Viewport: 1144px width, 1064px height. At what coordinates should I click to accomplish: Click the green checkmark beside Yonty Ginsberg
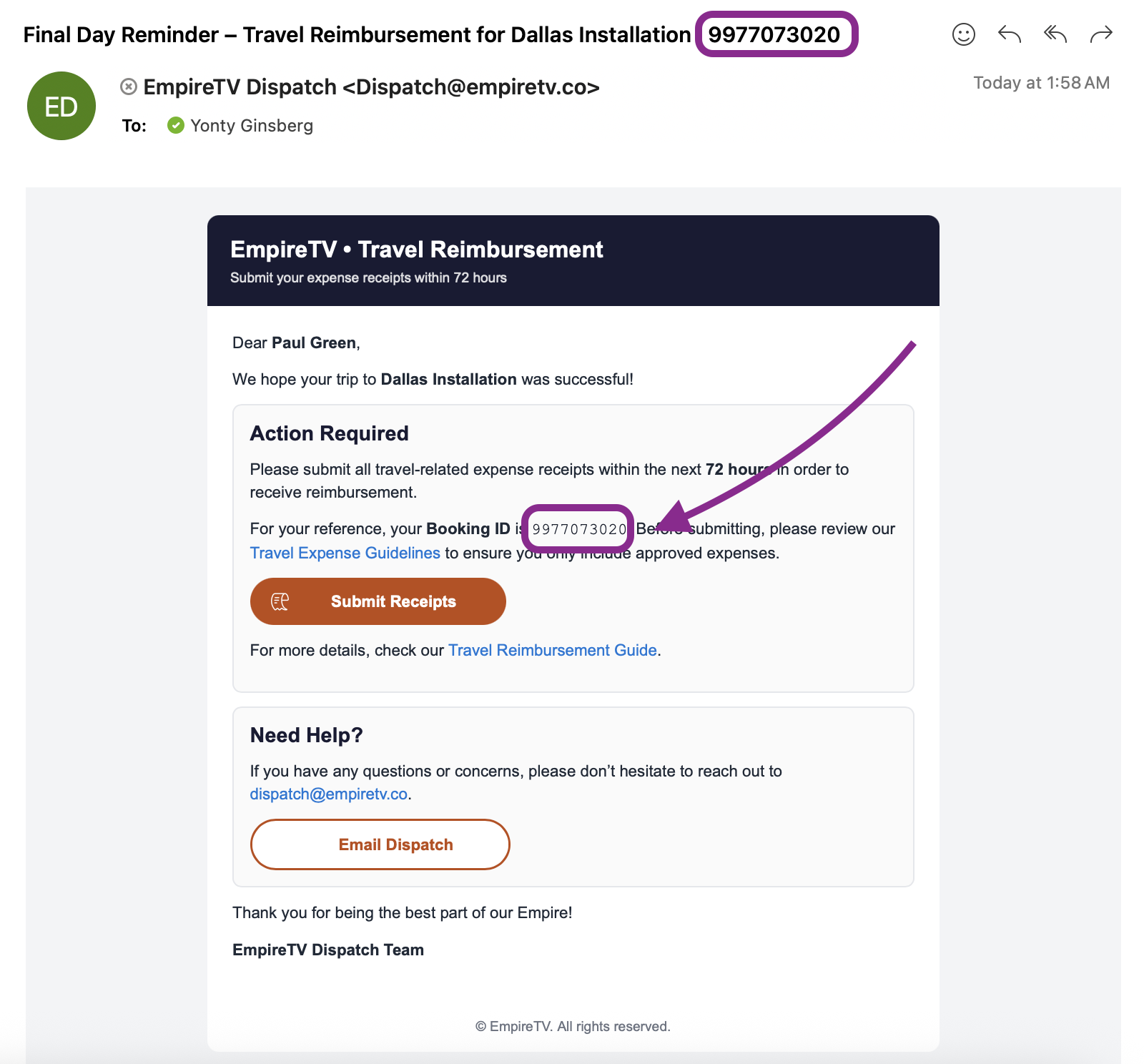coord(175,126)
